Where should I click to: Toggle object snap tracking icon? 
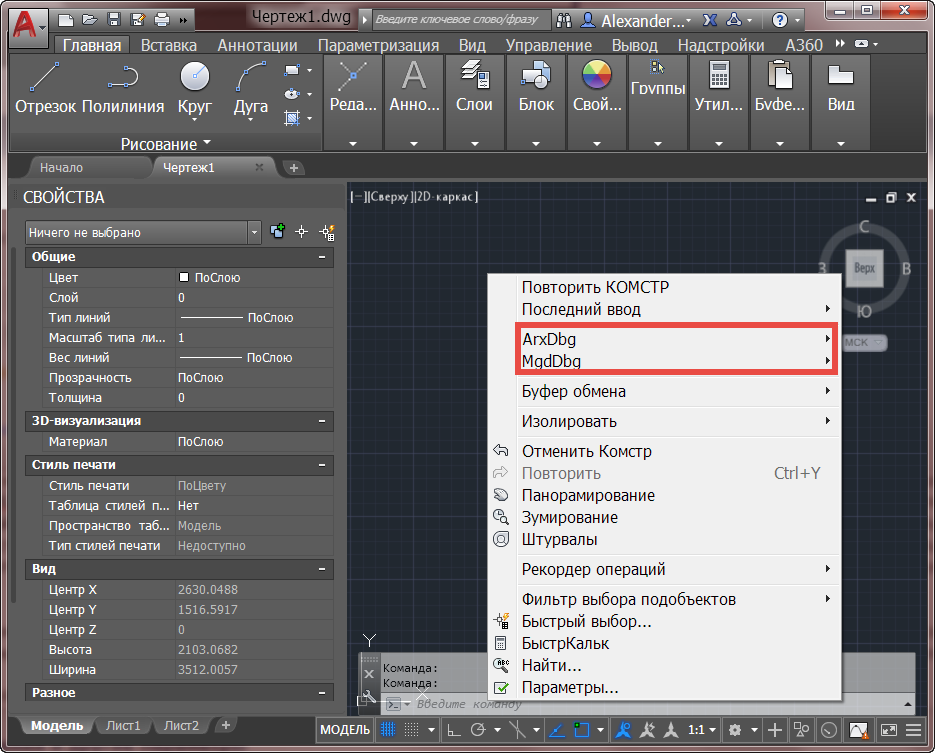pos(556,730)
